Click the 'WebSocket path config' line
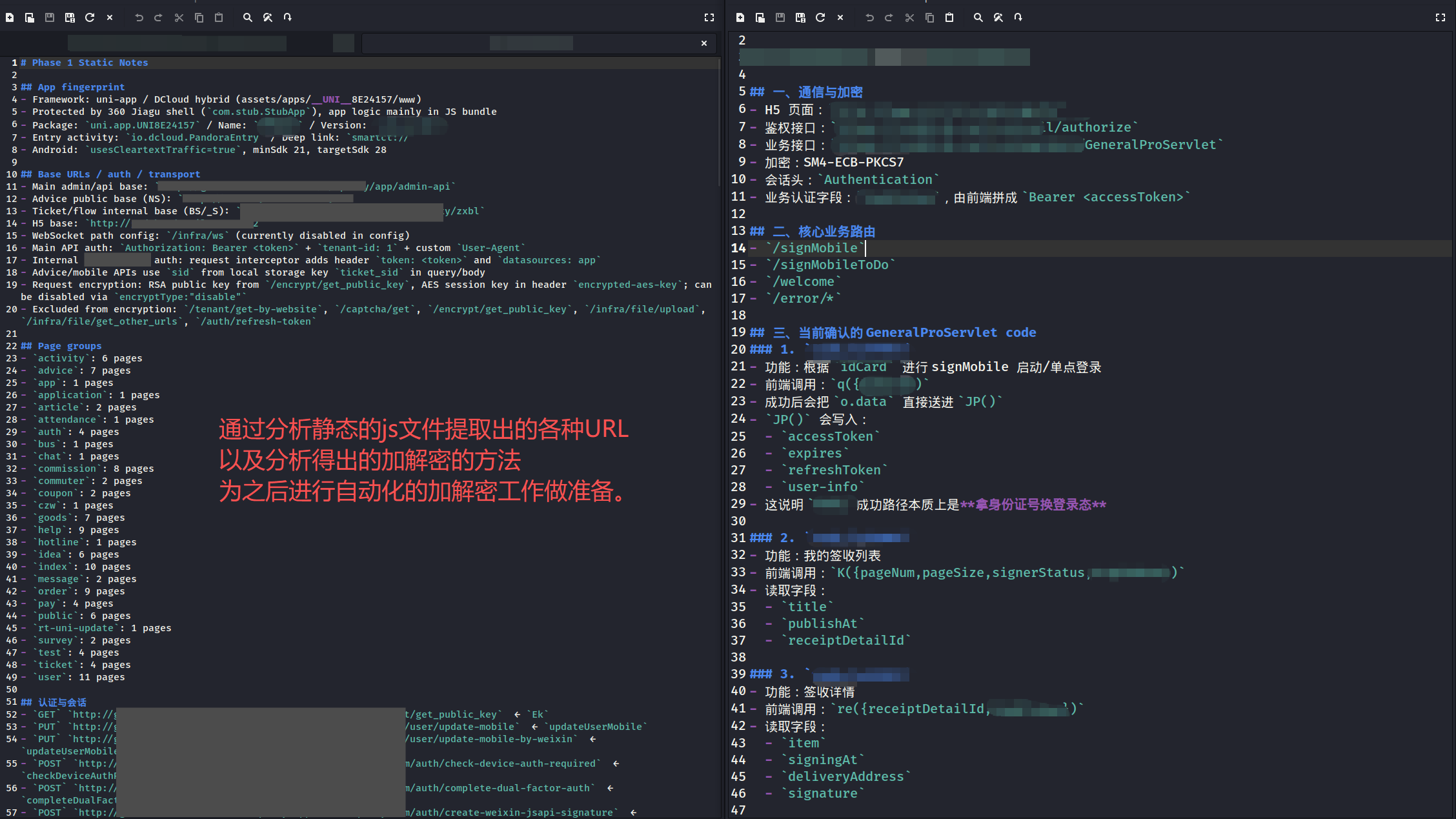Viewport: 1456px width, 819px height. (x=216, y=236)
